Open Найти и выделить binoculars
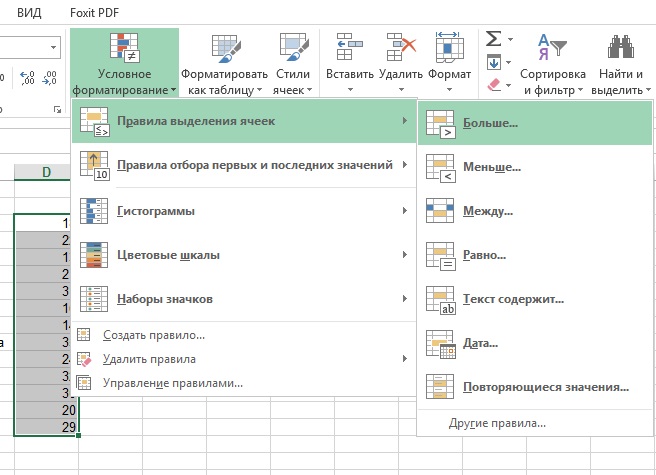Screen dimensions: 656x475 pyautogui.click(x=621, y=63)
